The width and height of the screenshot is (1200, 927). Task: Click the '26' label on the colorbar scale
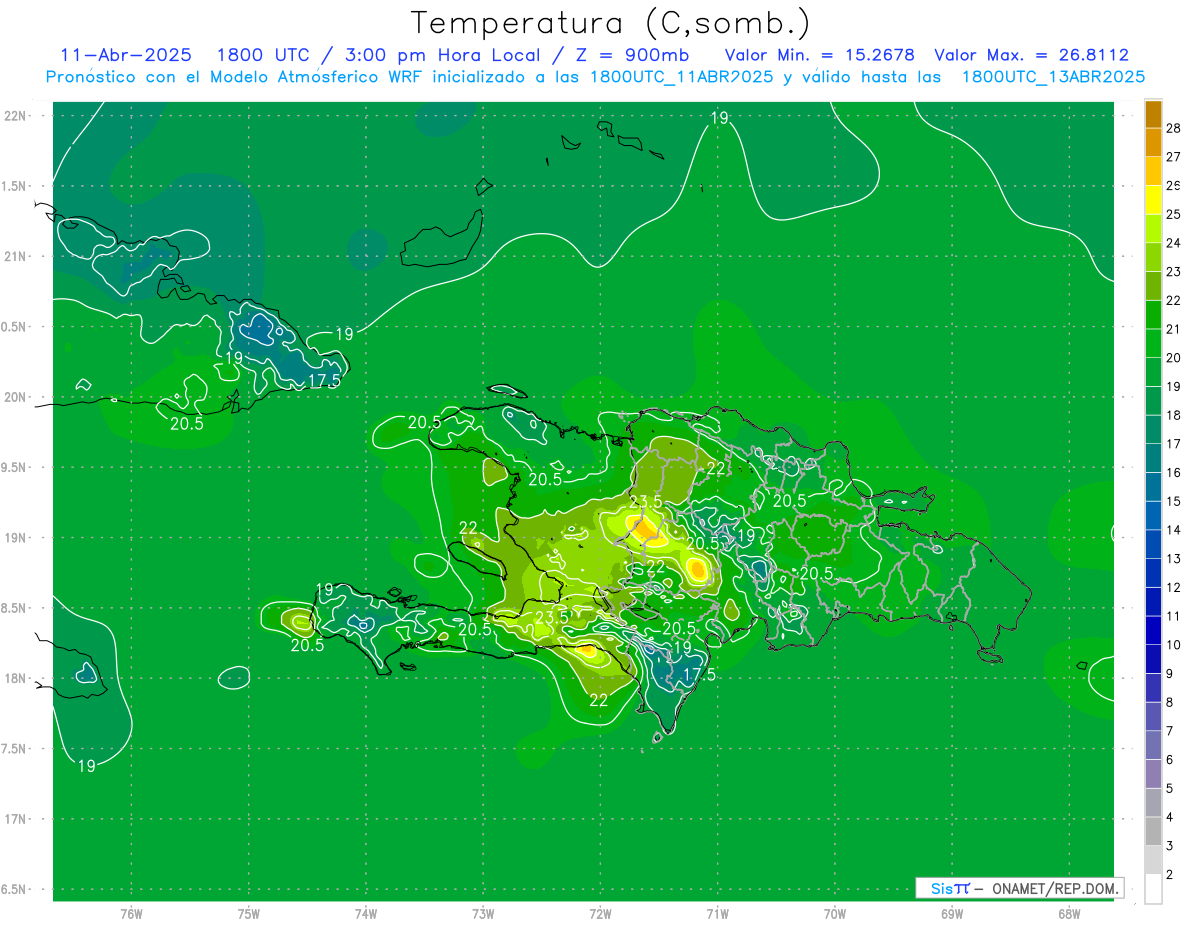click(1173, 186)
